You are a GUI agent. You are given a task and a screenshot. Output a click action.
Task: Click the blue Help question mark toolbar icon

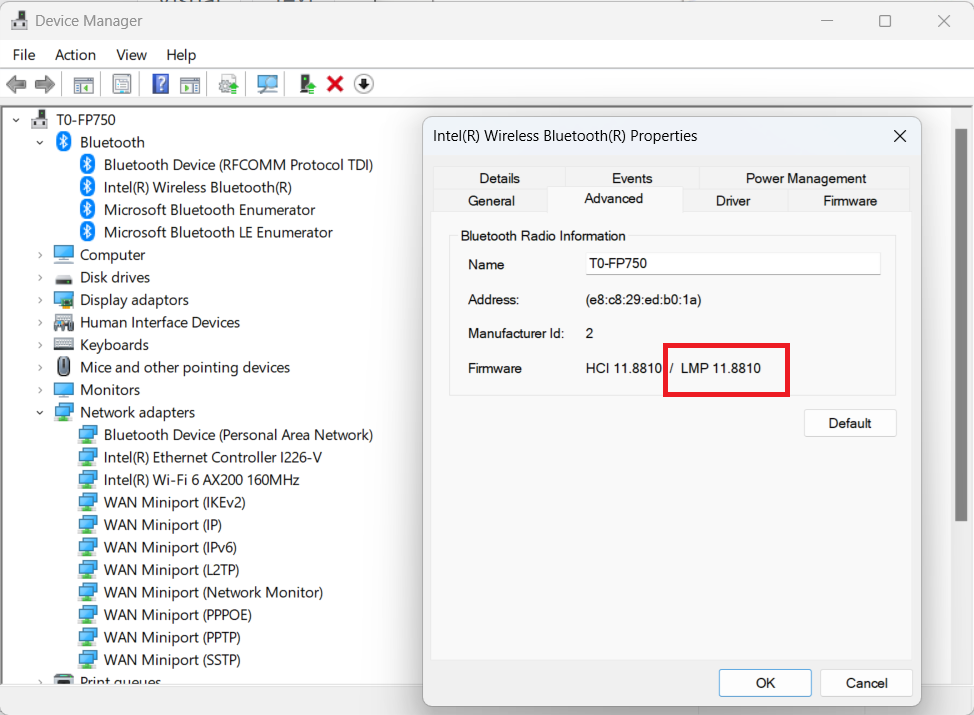(x=160, y=84)
